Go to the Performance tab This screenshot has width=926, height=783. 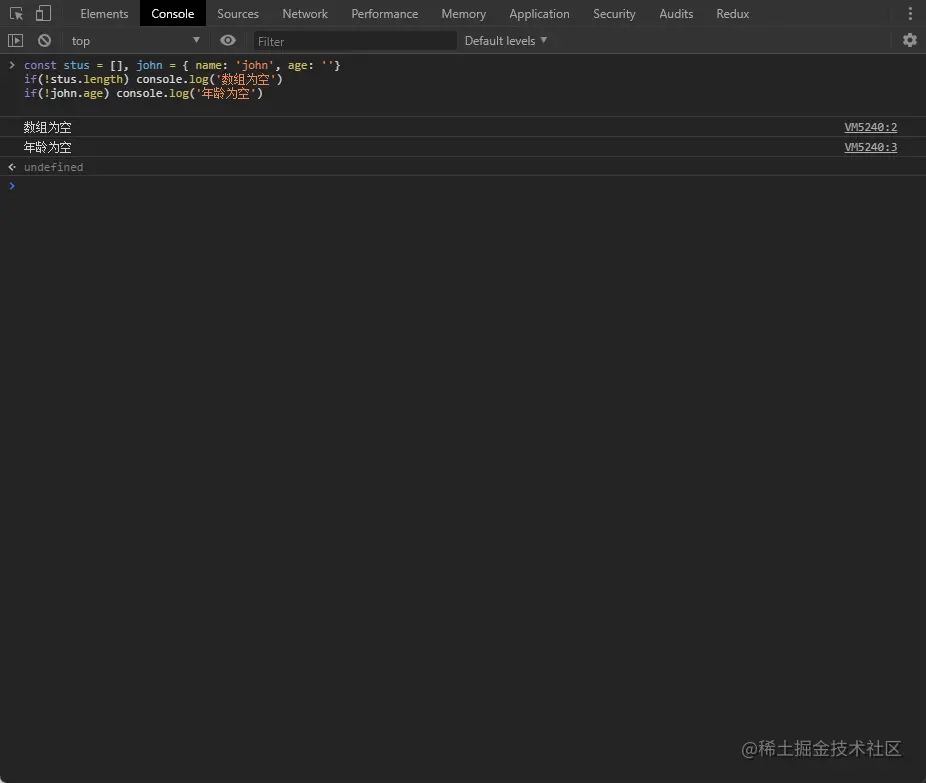[x=384, y=14]
